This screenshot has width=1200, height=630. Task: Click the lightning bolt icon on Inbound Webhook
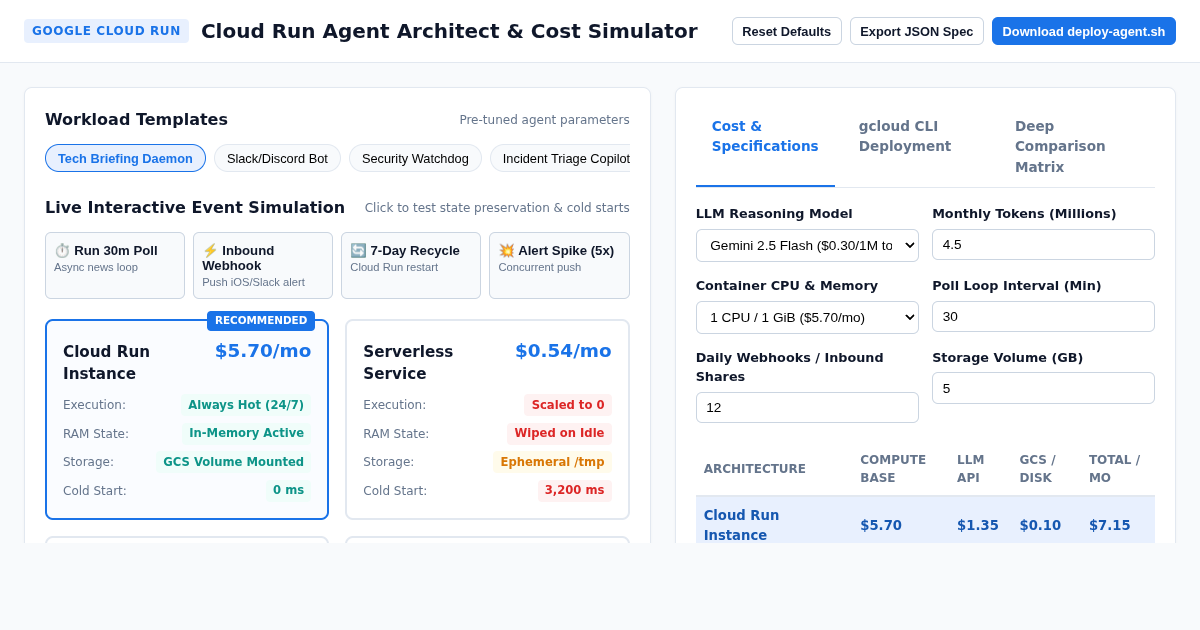[210, 250]
